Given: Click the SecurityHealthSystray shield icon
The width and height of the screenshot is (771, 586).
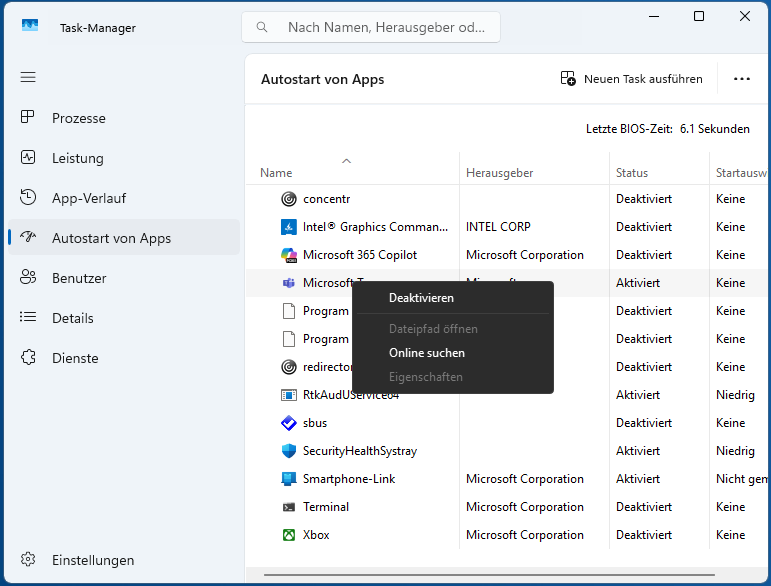Looking at the screenshot, I should (289, 451).
